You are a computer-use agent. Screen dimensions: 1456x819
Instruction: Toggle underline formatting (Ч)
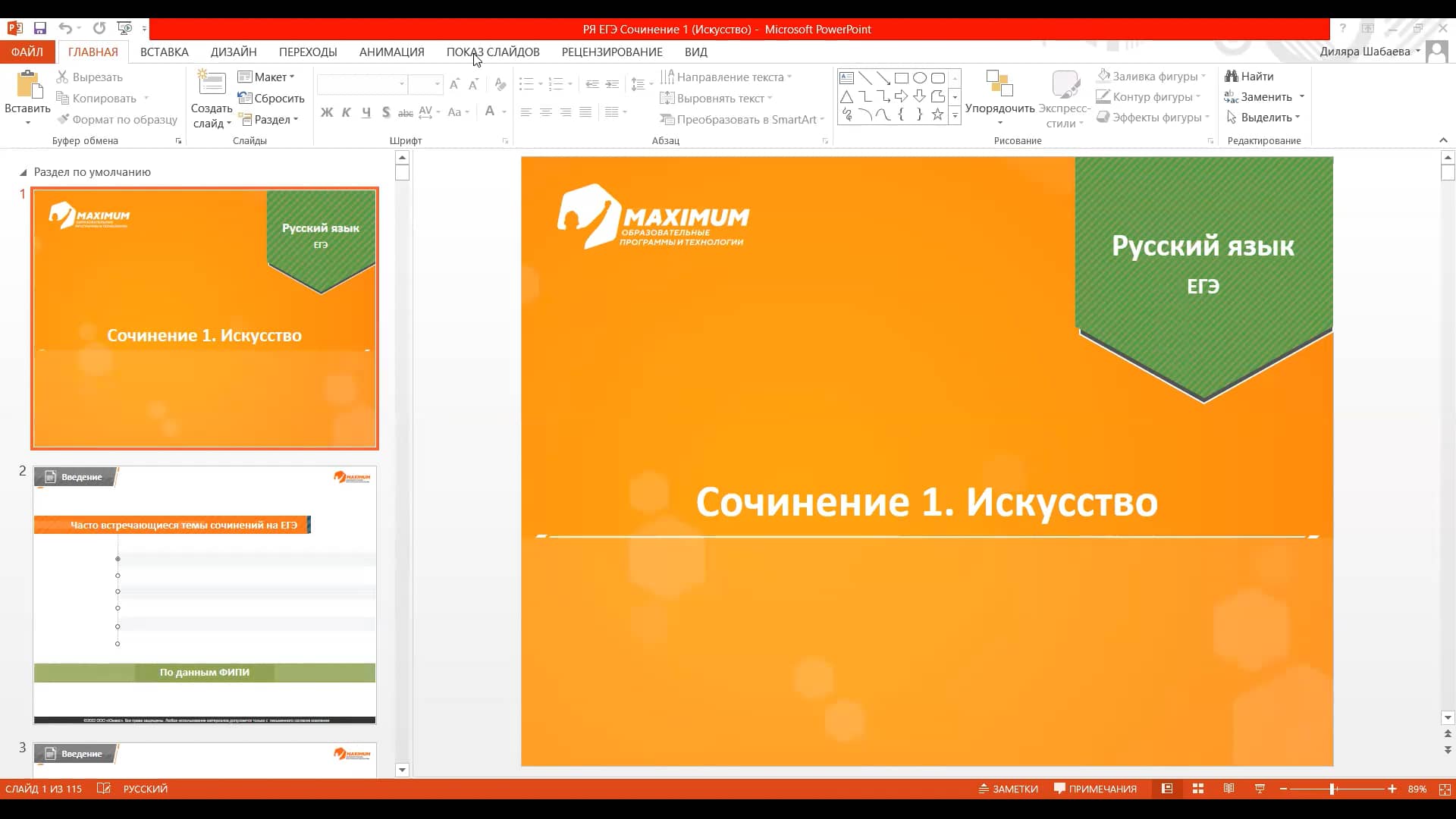[x=366, y=111]
